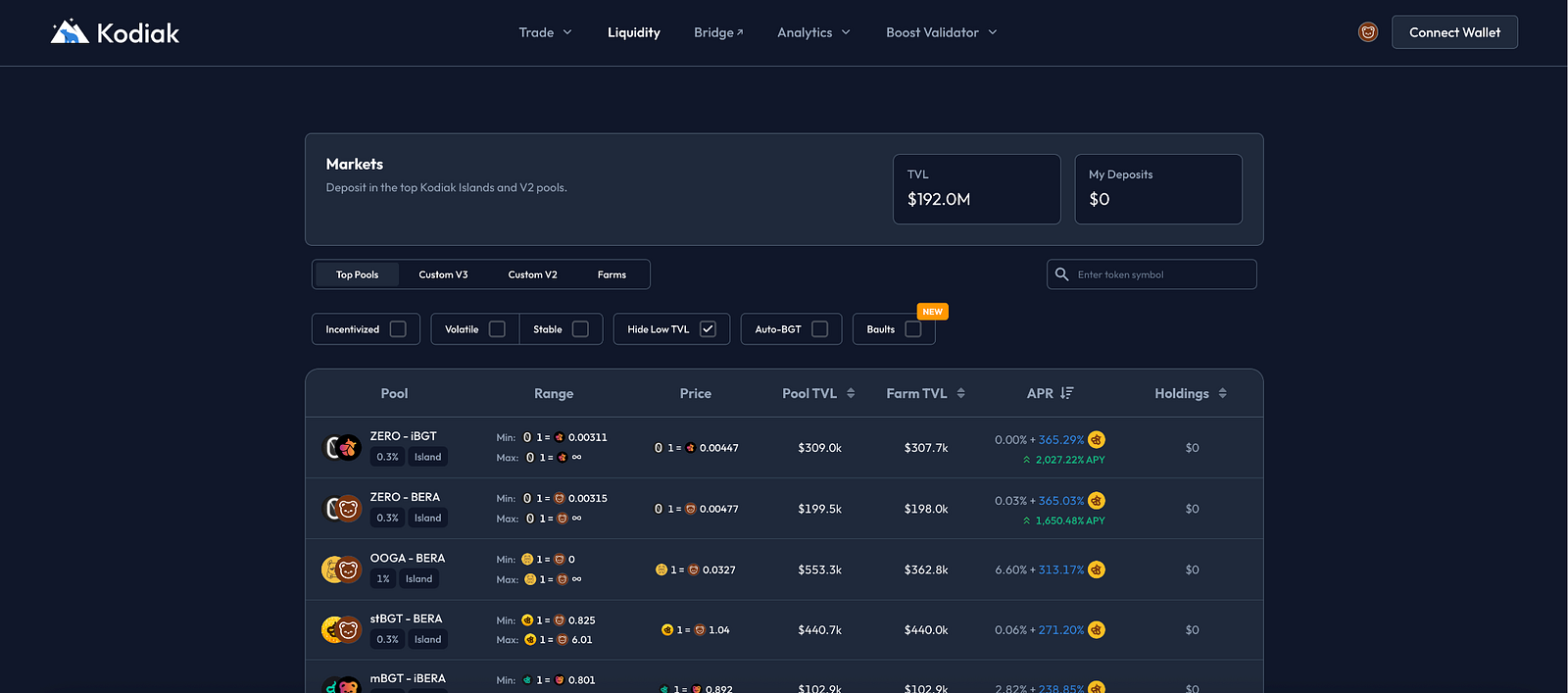1568x693 pixels.
Task: Click the Kodiak logo icon
Action: pyautogui.click(x=70, y=32)
